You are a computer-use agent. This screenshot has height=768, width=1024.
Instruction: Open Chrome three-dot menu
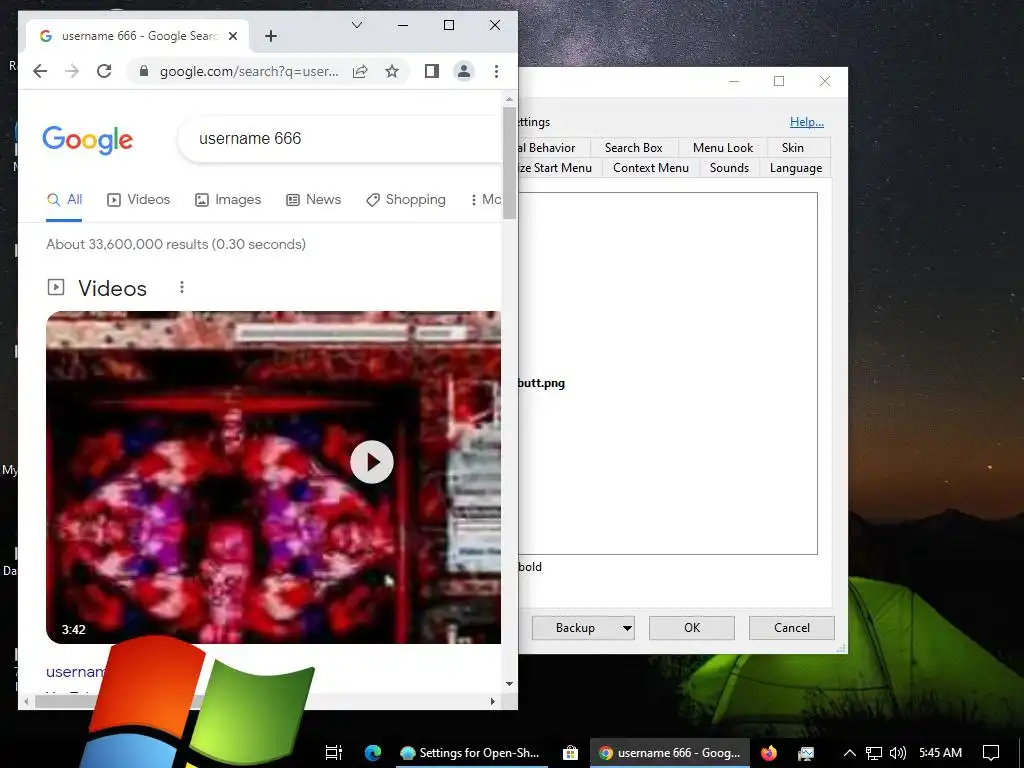(x=496, y=71)
